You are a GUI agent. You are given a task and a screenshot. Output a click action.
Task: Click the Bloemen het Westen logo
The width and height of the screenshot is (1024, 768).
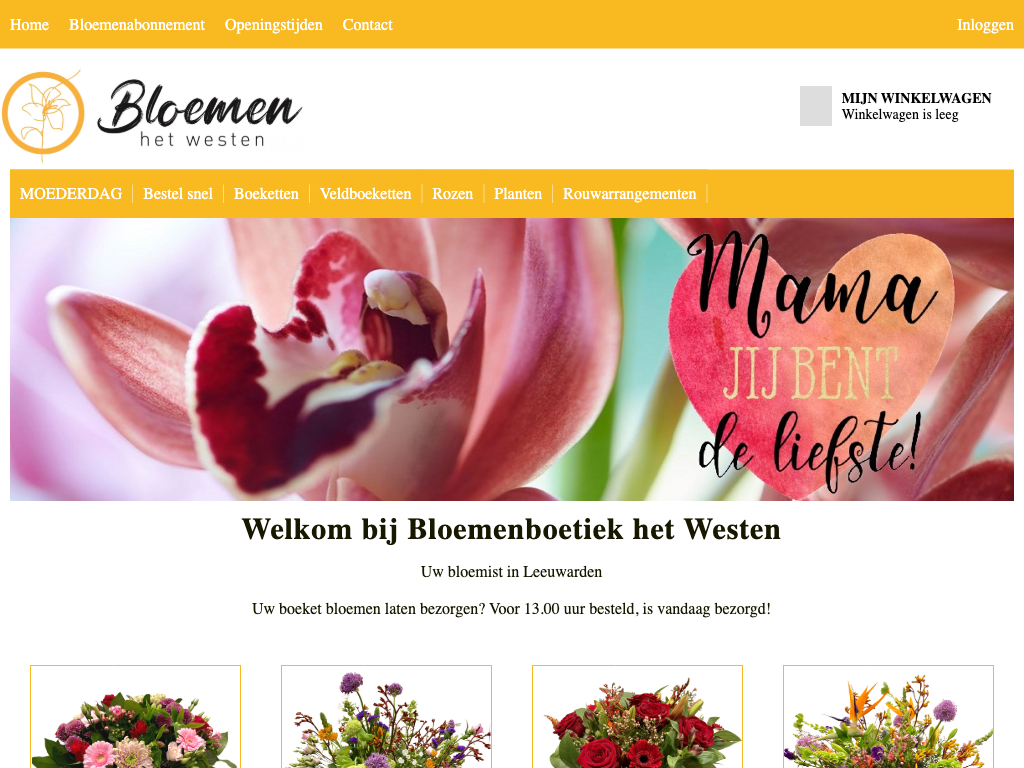(x=152, y=116)
